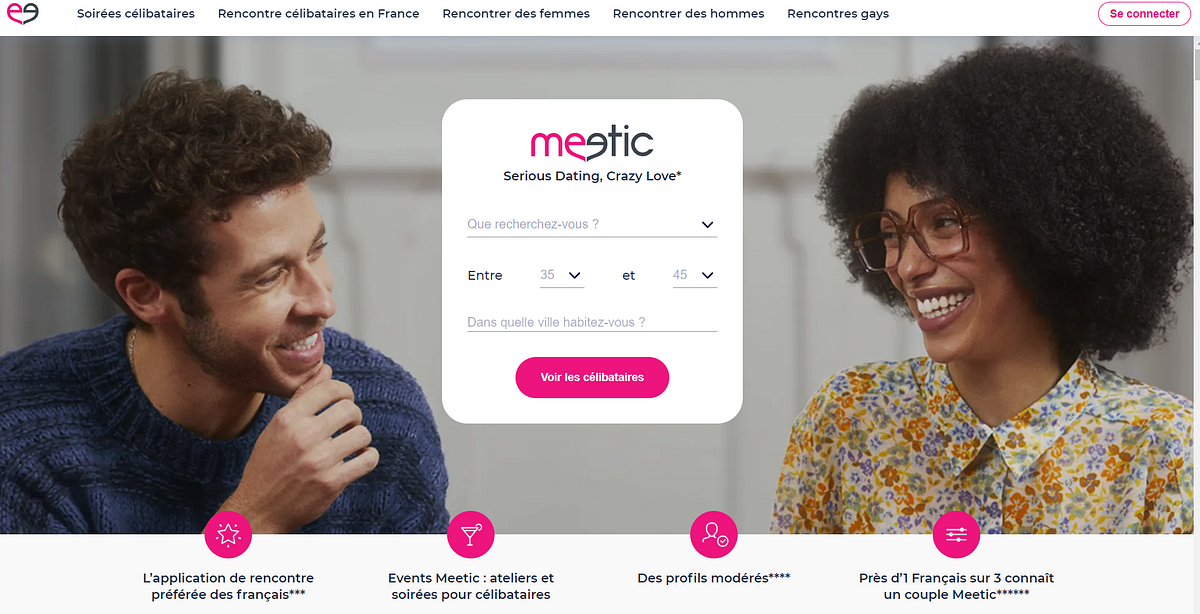Open the maximum age dropdown showing 45
This screenshot has height=614, width=1200.
[x=695, y=275]
